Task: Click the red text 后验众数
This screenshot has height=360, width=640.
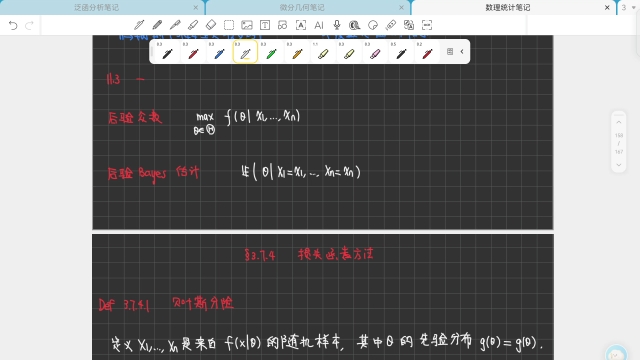Action: (x=135, y=118)
